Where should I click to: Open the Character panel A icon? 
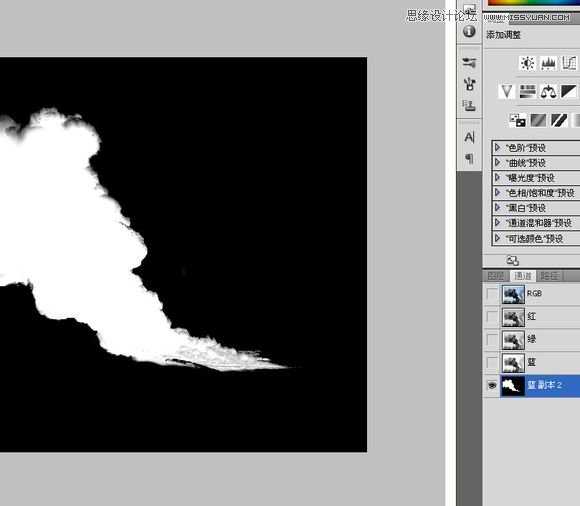coord(469,137)
